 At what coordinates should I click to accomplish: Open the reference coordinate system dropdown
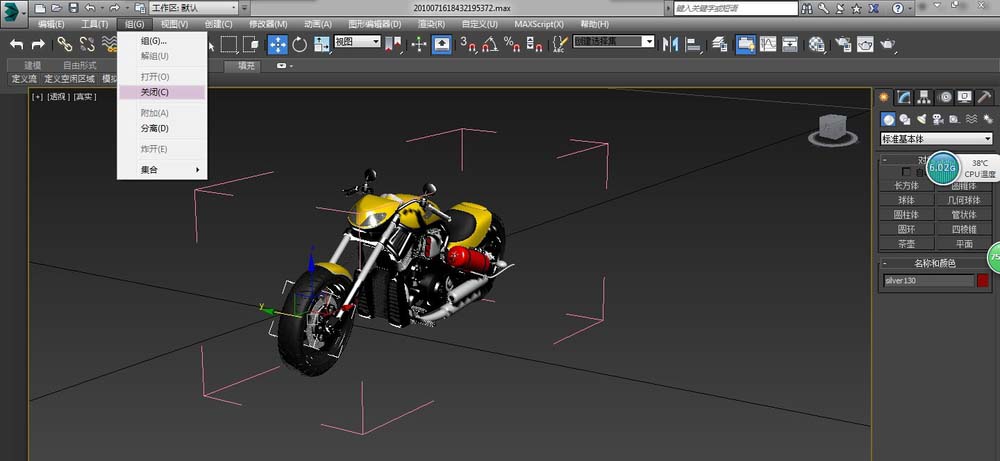click(x=358, y=43)
